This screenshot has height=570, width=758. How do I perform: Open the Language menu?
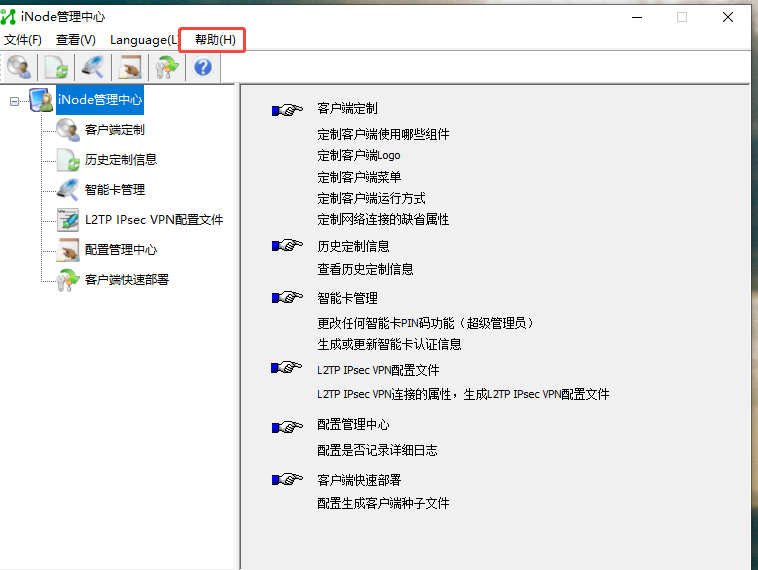click(x=143, y=40)
